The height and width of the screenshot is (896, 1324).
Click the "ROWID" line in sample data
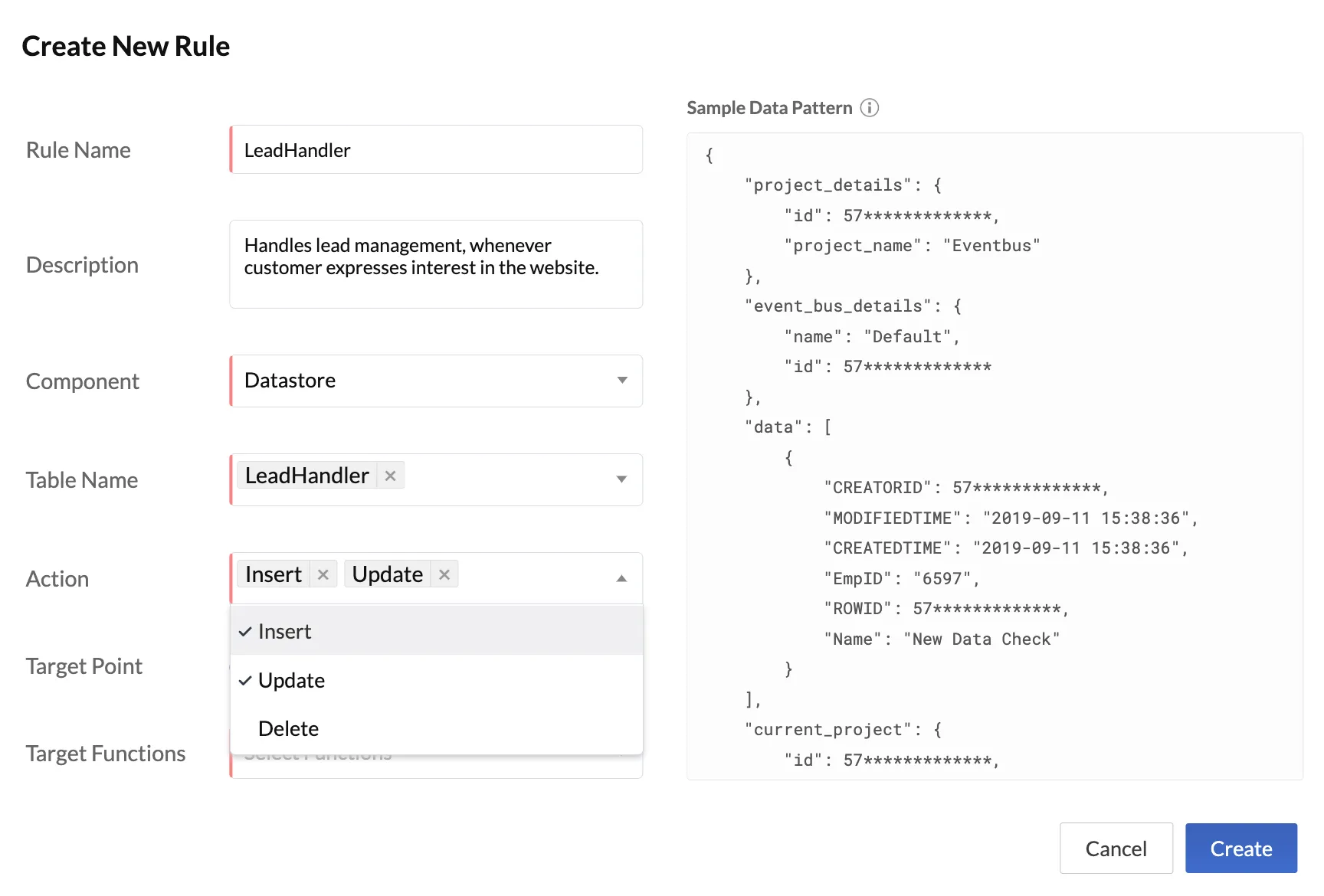click(946, 609)
